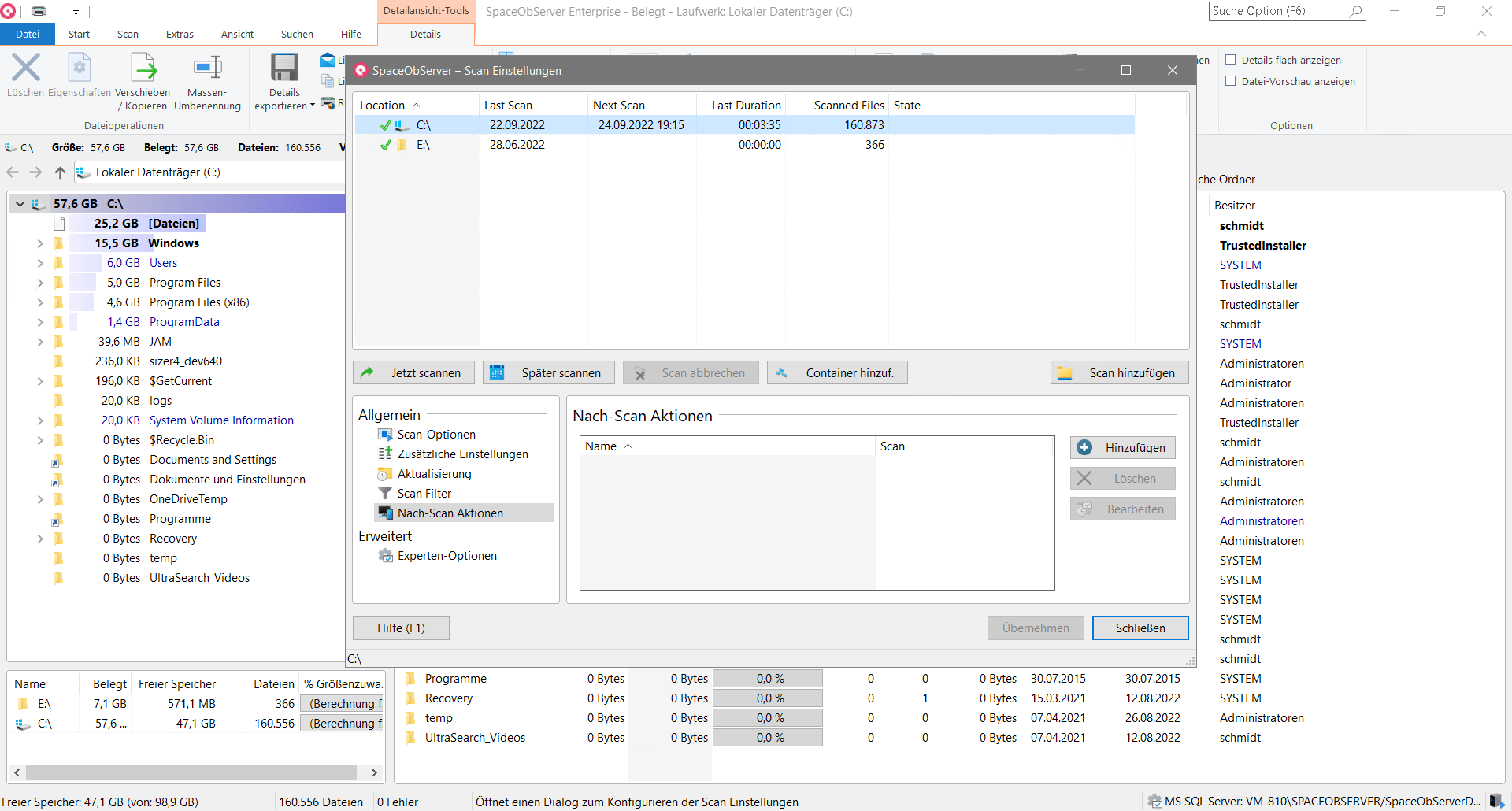Image resolution: width=1512 pixels, height=811 pixels.
Task: Click the Jetzt scannen button
Action: coord(413,373)
